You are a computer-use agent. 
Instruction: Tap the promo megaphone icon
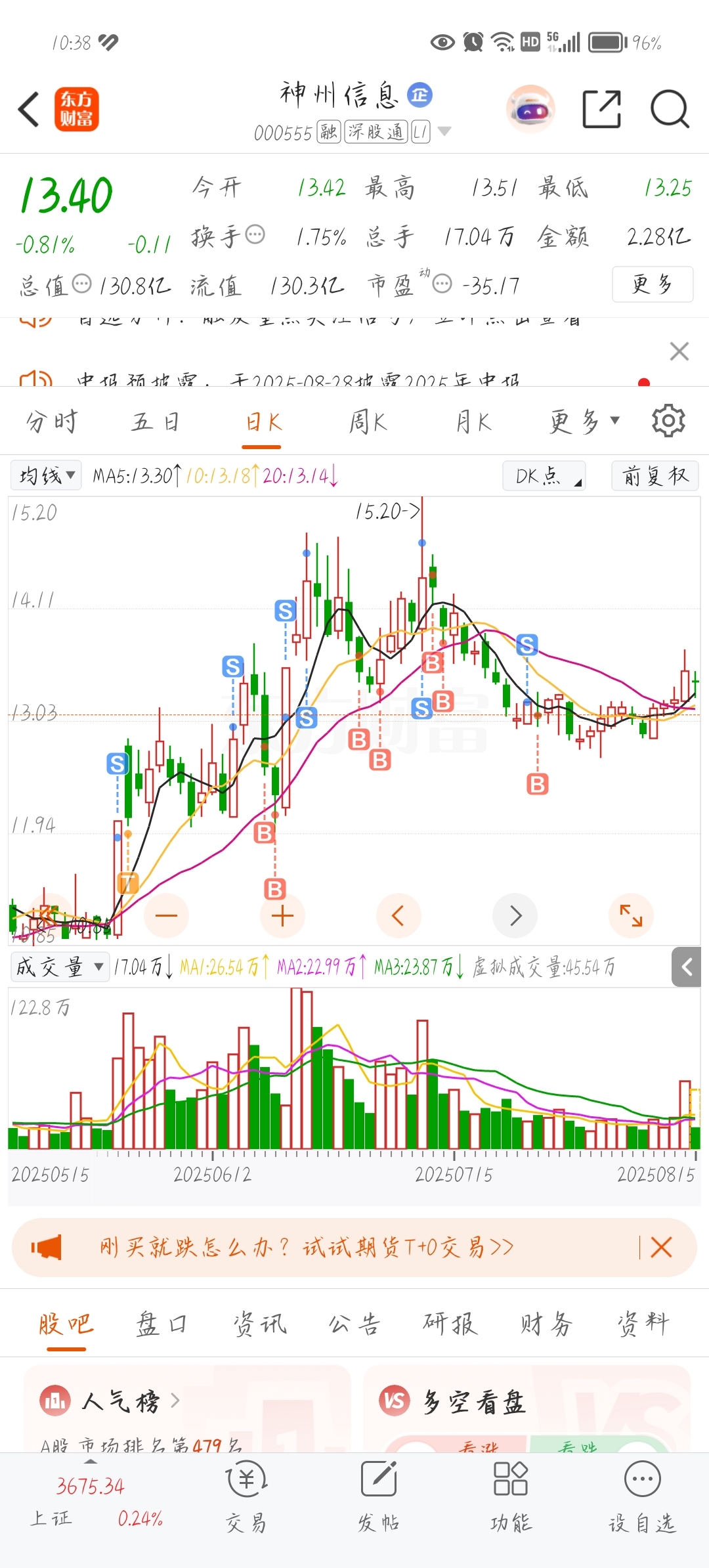point(46,1247)
